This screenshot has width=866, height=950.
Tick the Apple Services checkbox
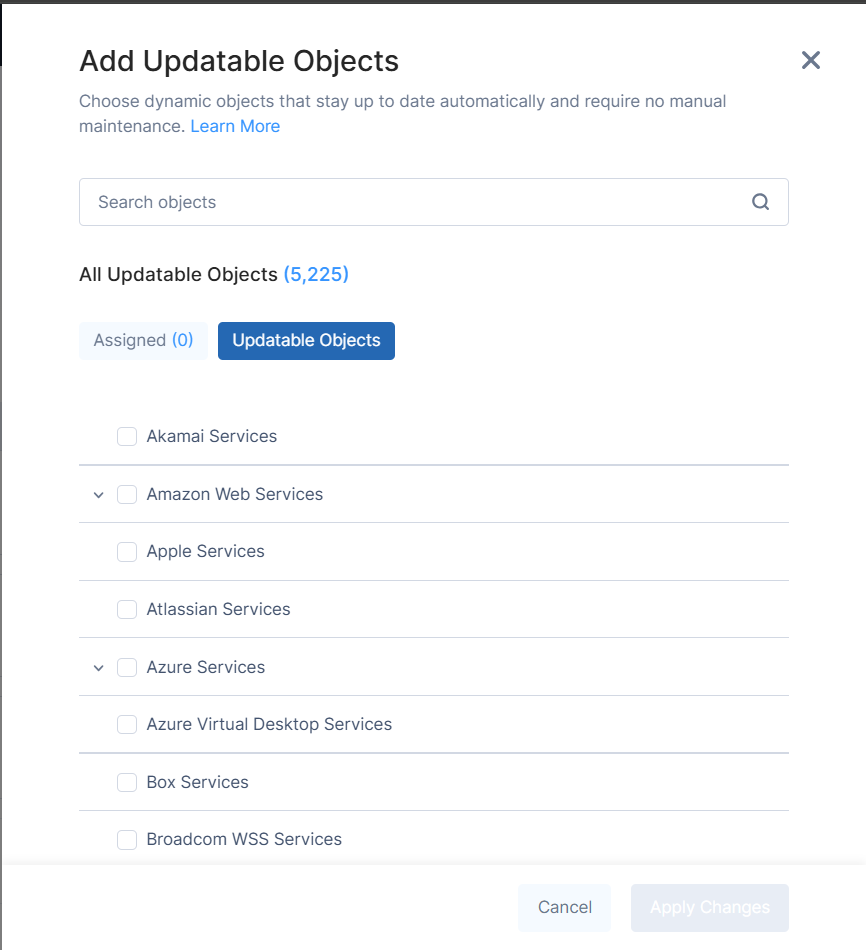[127, 552]
